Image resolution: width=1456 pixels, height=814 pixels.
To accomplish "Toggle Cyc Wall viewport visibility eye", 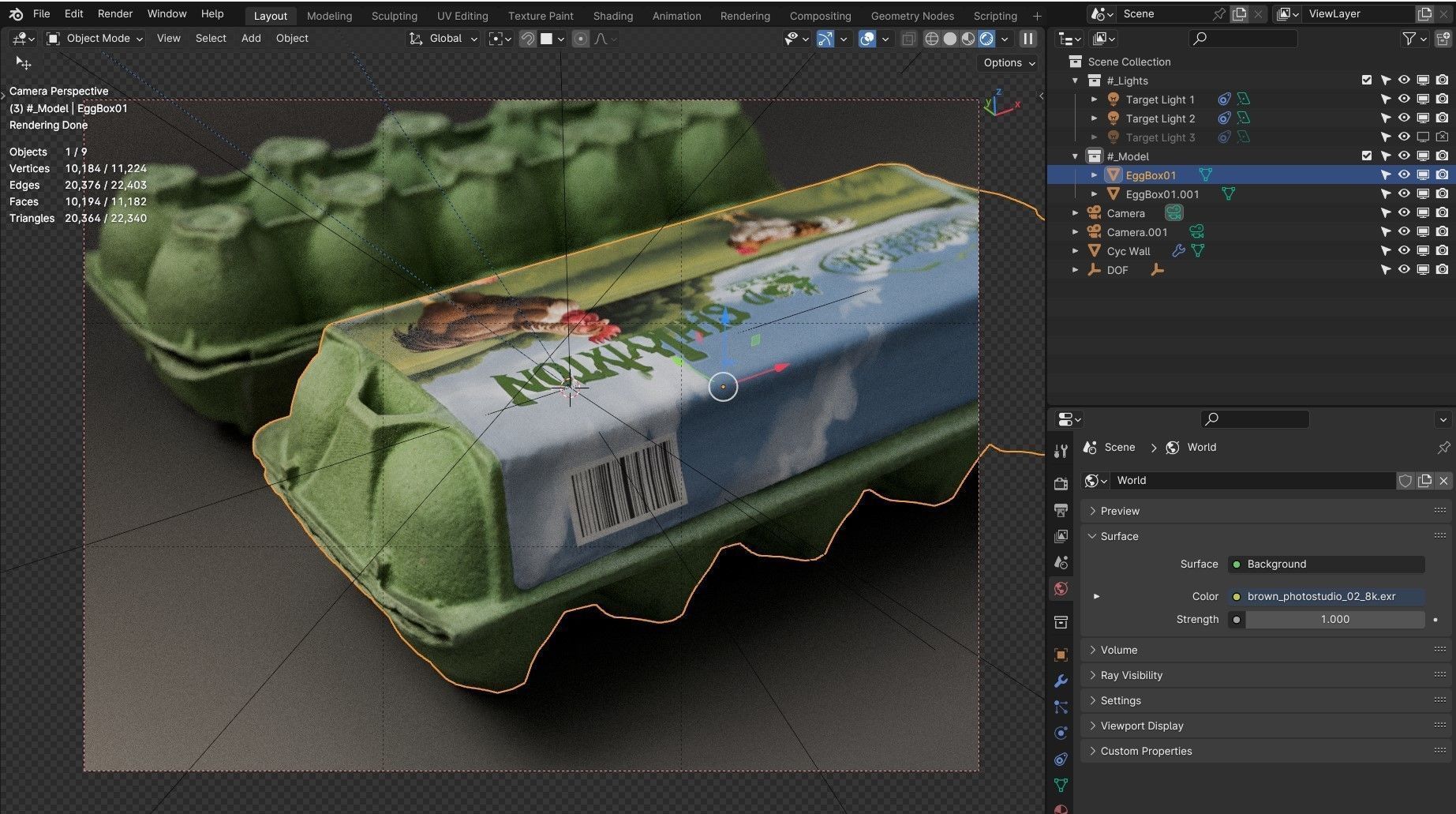I will click(1404, 251).
